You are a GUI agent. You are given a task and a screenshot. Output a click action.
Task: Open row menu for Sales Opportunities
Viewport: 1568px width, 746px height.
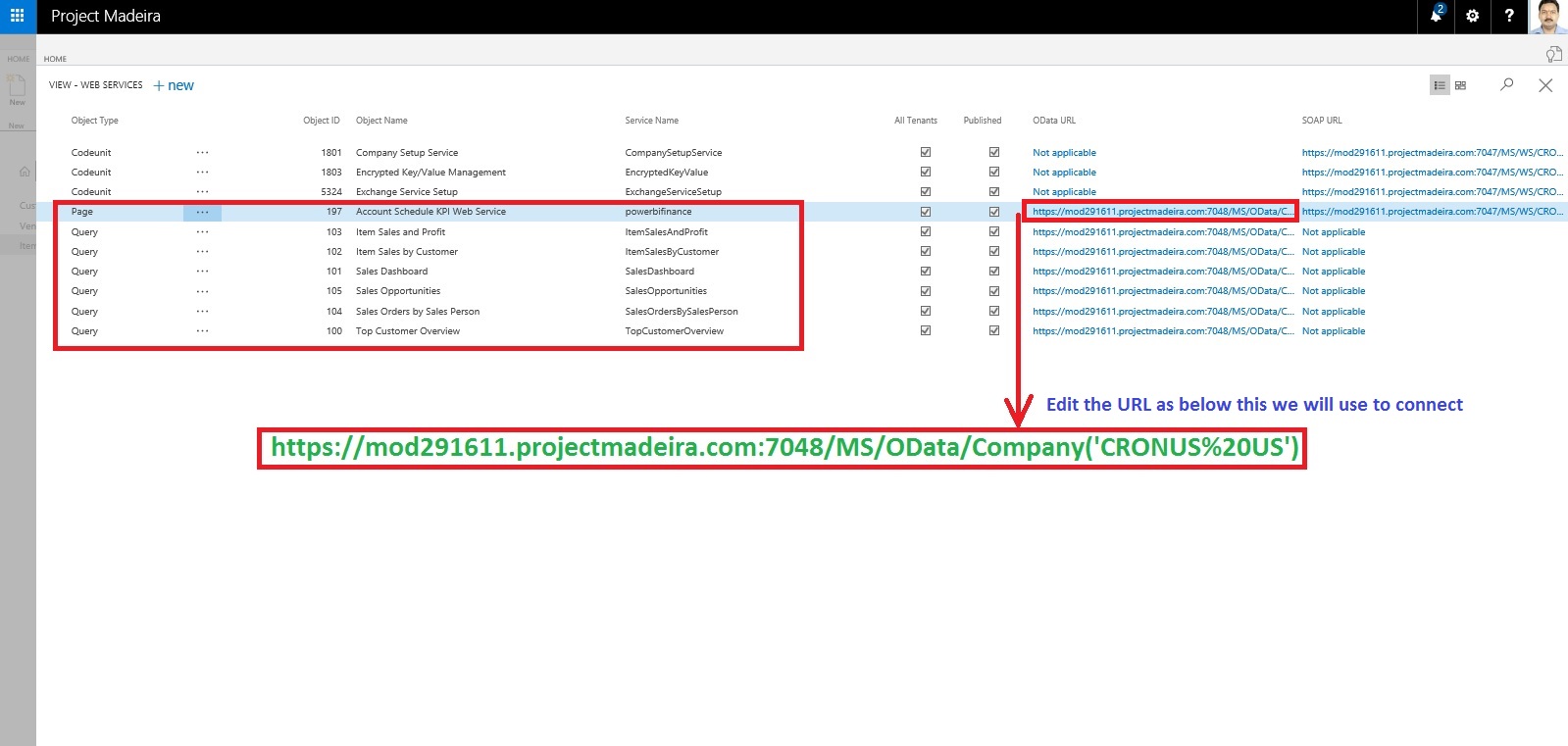pyautogui.click(x=202, y=291)
